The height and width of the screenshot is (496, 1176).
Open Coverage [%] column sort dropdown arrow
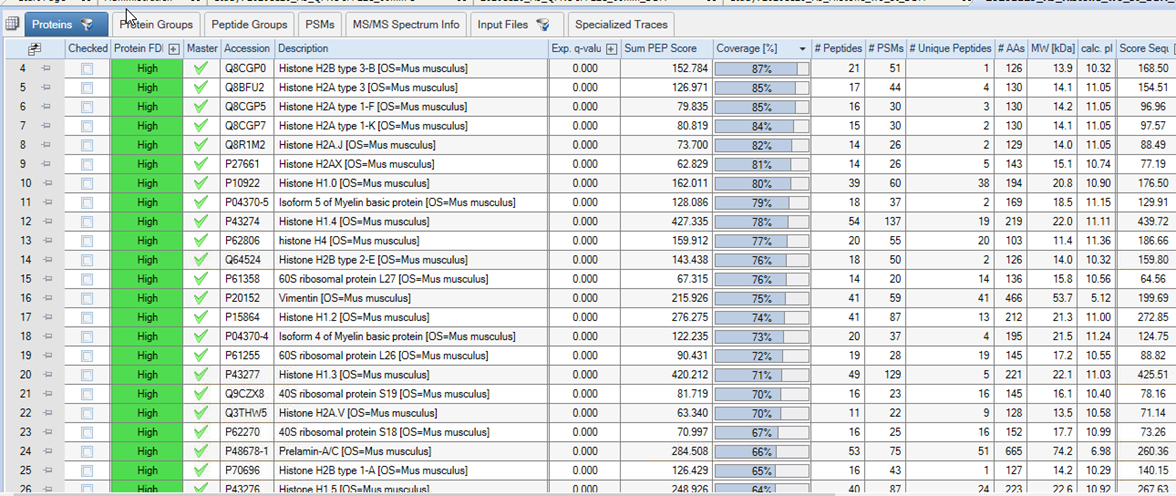[x=802, y=49]
